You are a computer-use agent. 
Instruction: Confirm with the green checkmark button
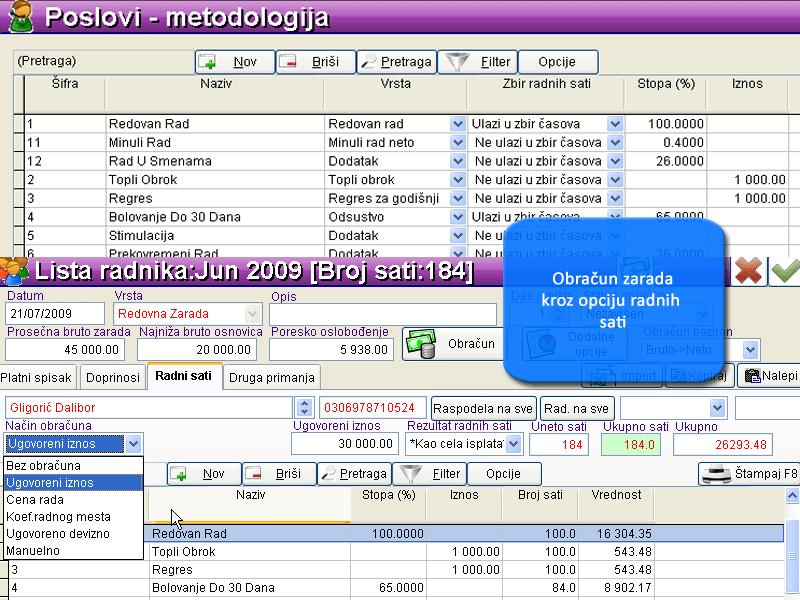tap(785, 270)
